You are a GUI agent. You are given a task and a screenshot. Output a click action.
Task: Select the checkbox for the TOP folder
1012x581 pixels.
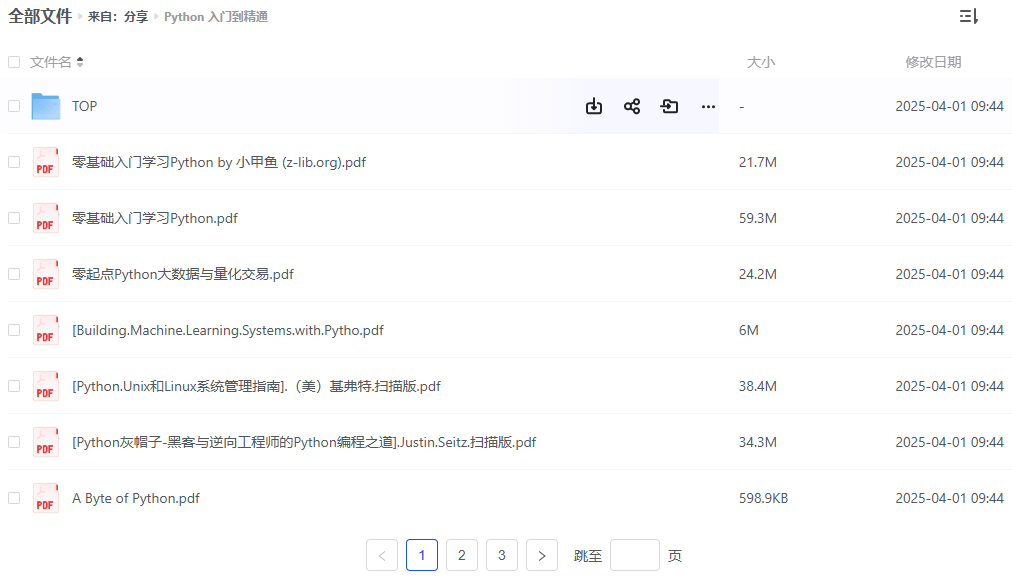(13, 105)
